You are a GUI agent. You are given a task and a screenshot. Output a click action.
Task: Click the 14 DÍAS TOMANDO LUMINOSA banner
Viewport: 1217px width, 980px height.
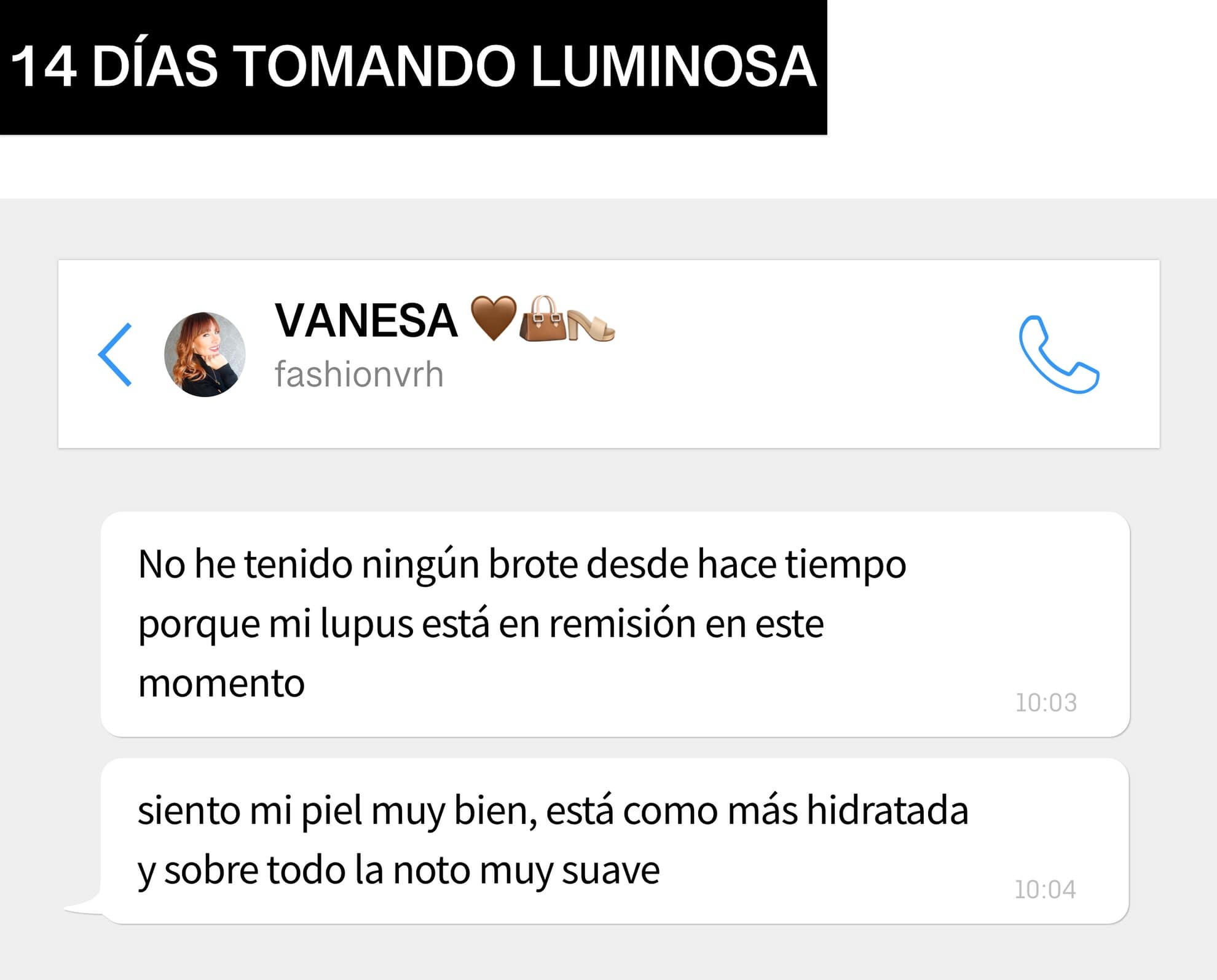pos(414,67)
